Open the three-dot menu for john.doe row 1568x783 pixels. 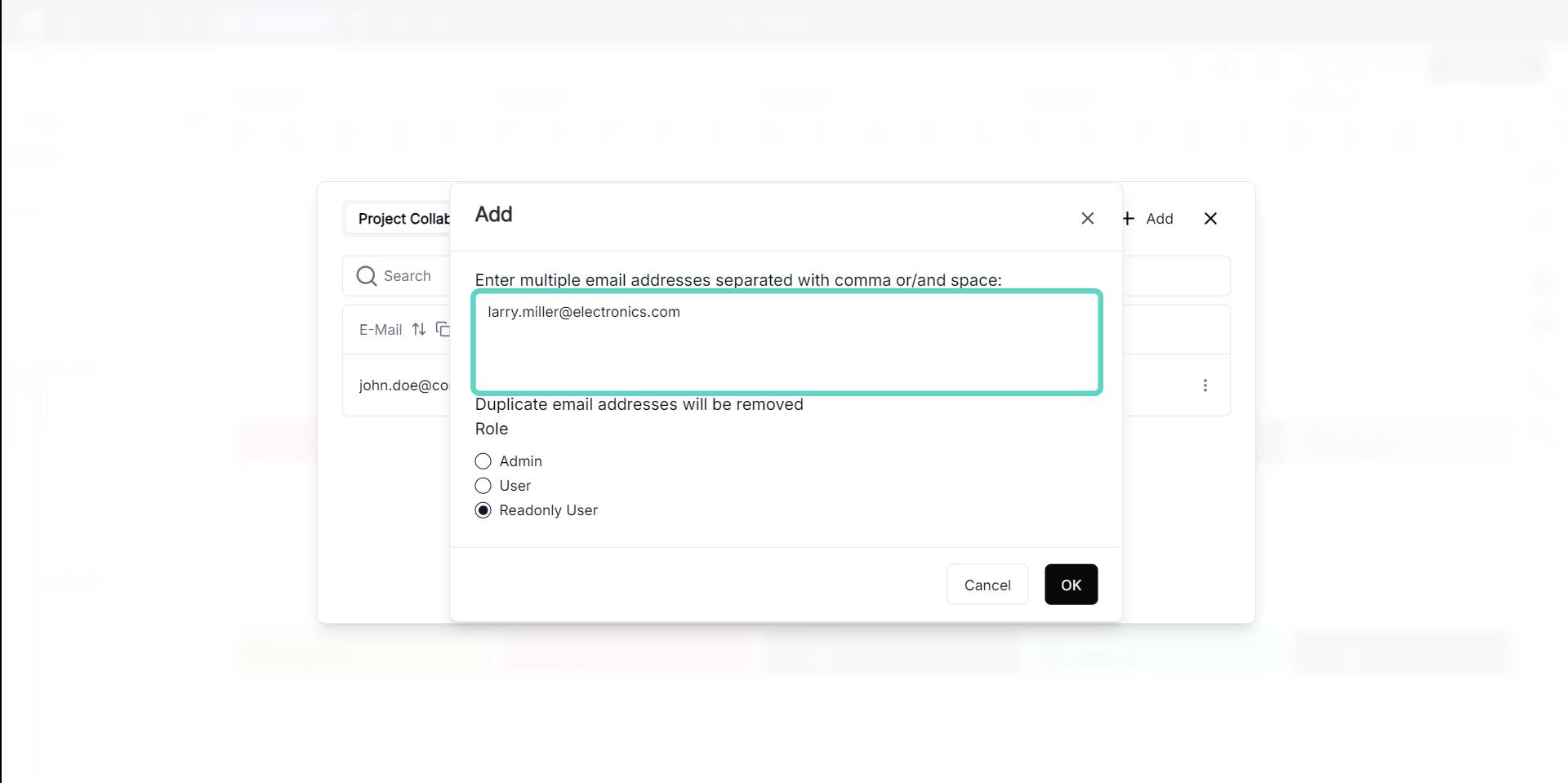1205,385
